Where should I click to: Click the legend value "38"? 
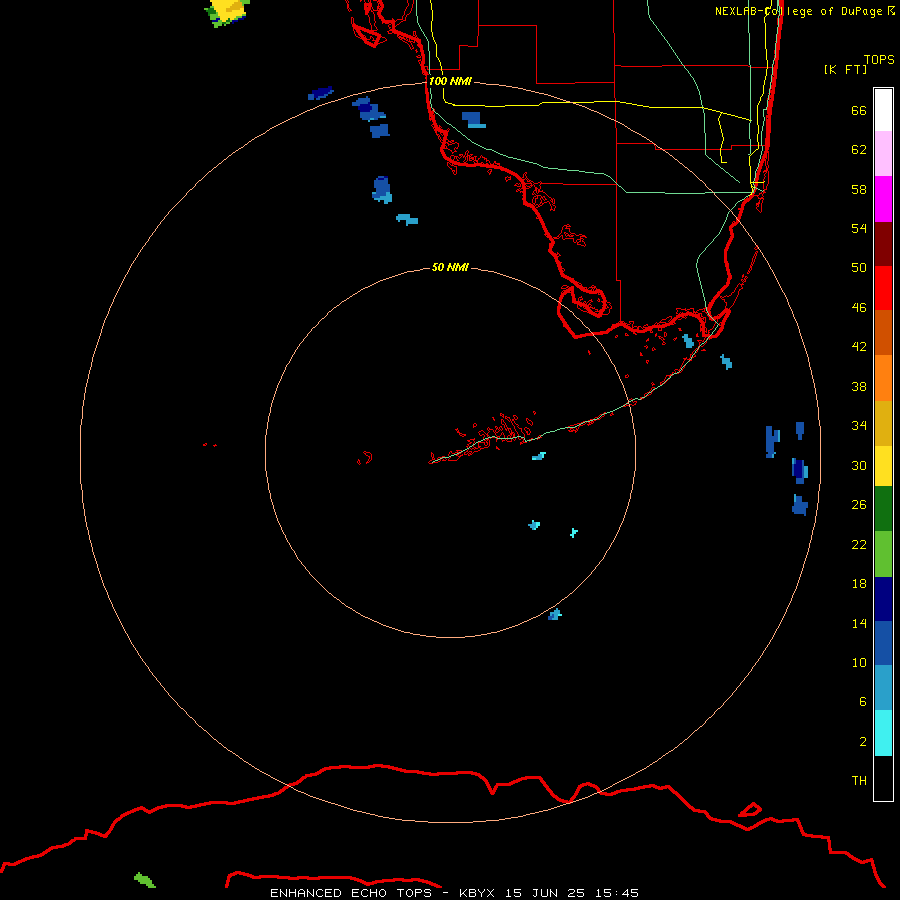tap(859, 386)
